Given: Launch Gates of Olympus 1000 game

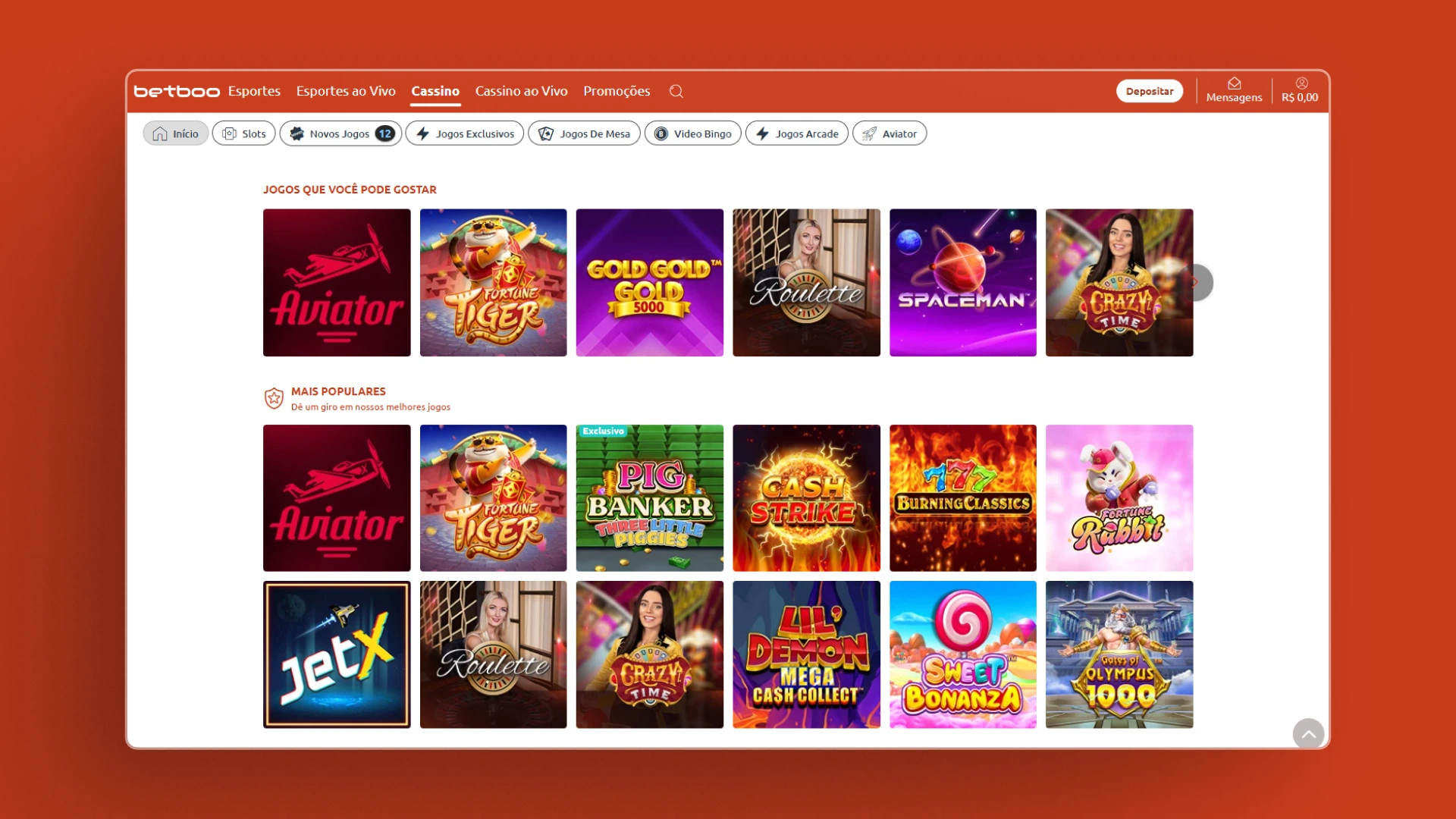Looking at the screenshot, I should point(1119,654).
